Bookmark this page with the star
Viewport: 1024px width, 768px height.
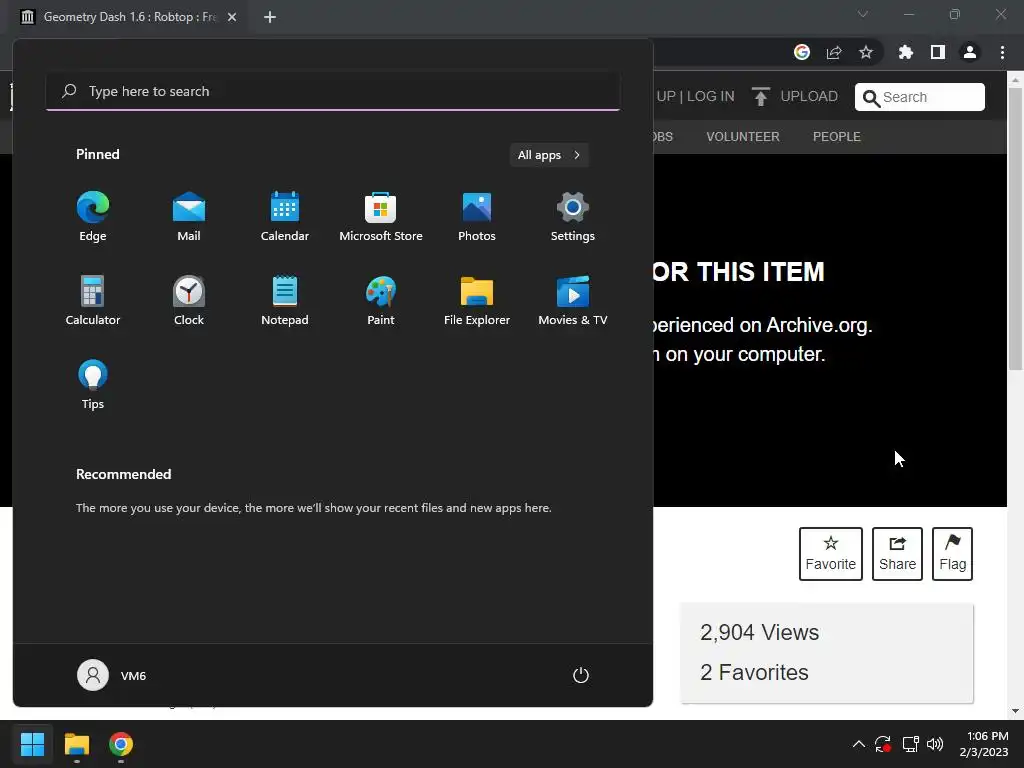(x=866, y=52)
